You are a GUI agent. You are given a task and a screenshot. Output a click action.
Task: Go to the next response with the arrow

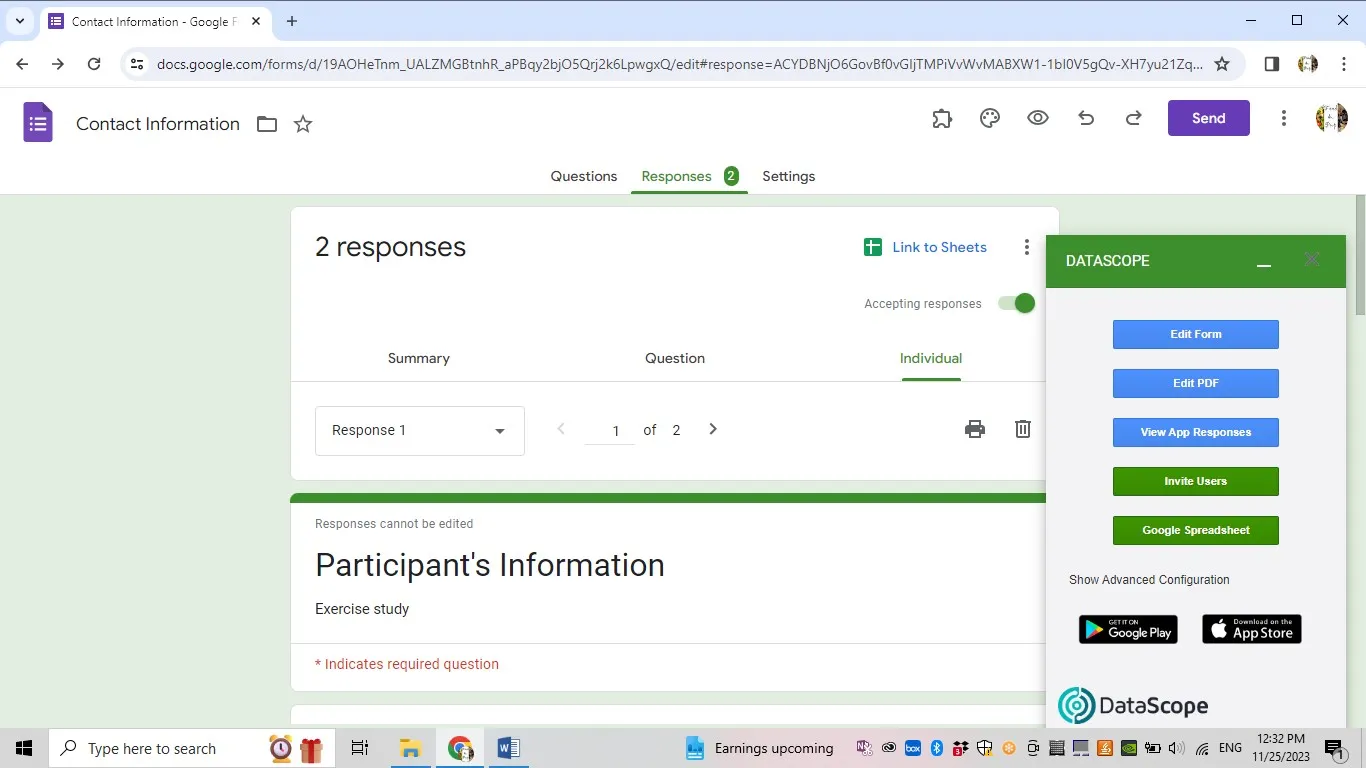(712, 428)
